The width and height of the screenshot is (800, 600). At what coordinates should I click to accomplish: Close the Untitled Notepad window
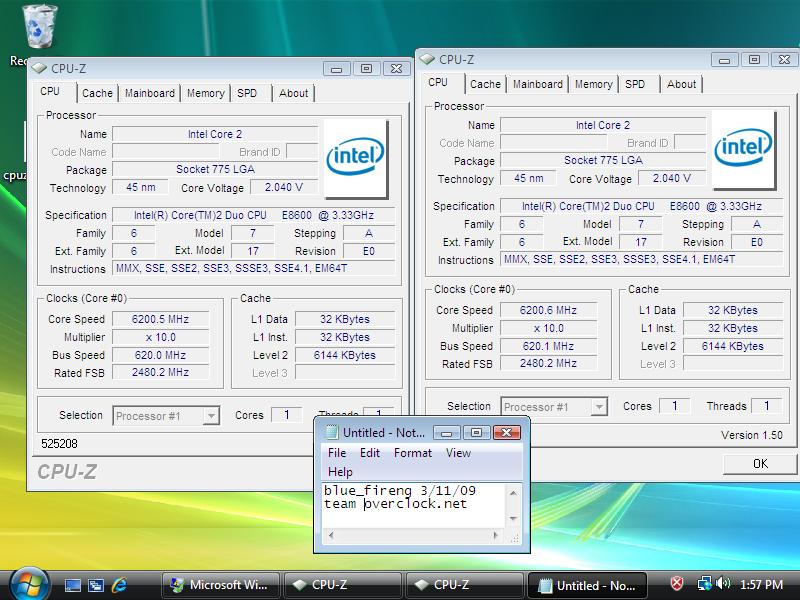507,433
